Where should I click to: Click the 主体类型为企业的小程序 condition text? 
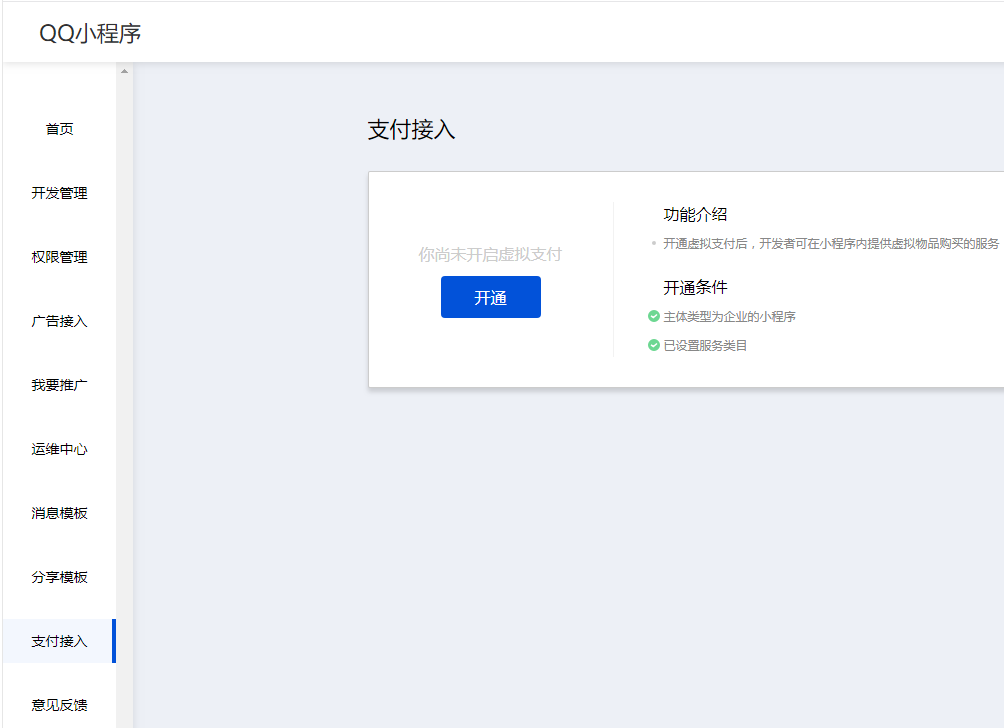[729, 317]
